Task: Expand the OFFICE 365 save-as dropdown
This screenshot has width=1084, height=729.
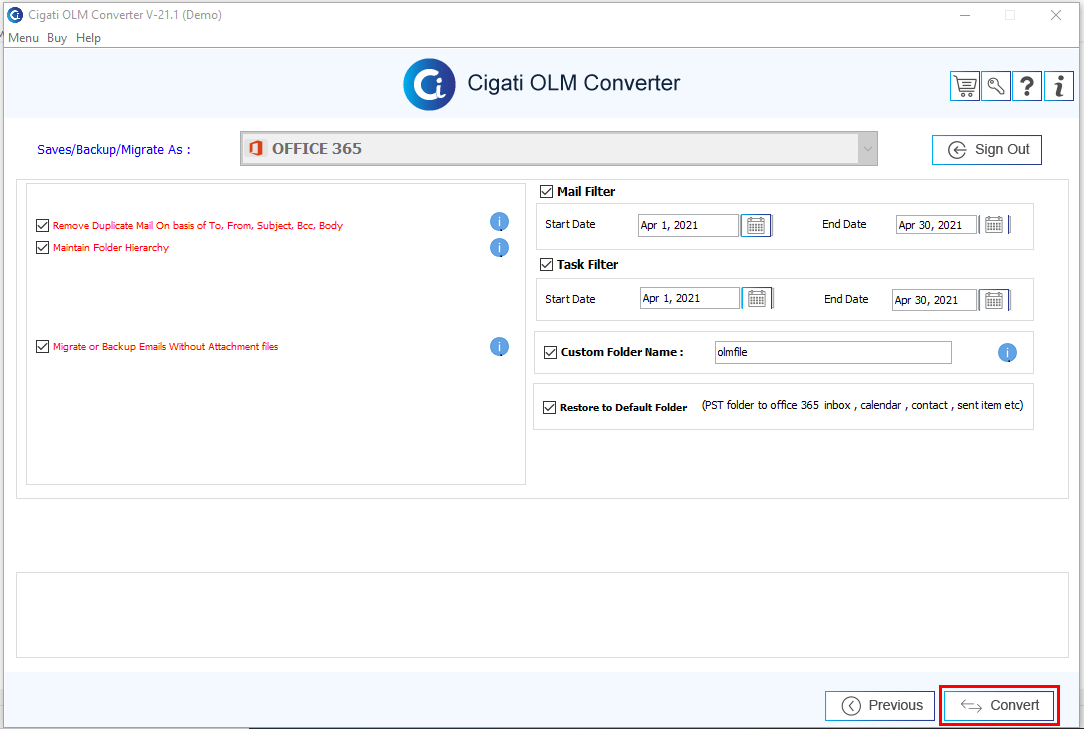Action: click(x=867, y=149)
